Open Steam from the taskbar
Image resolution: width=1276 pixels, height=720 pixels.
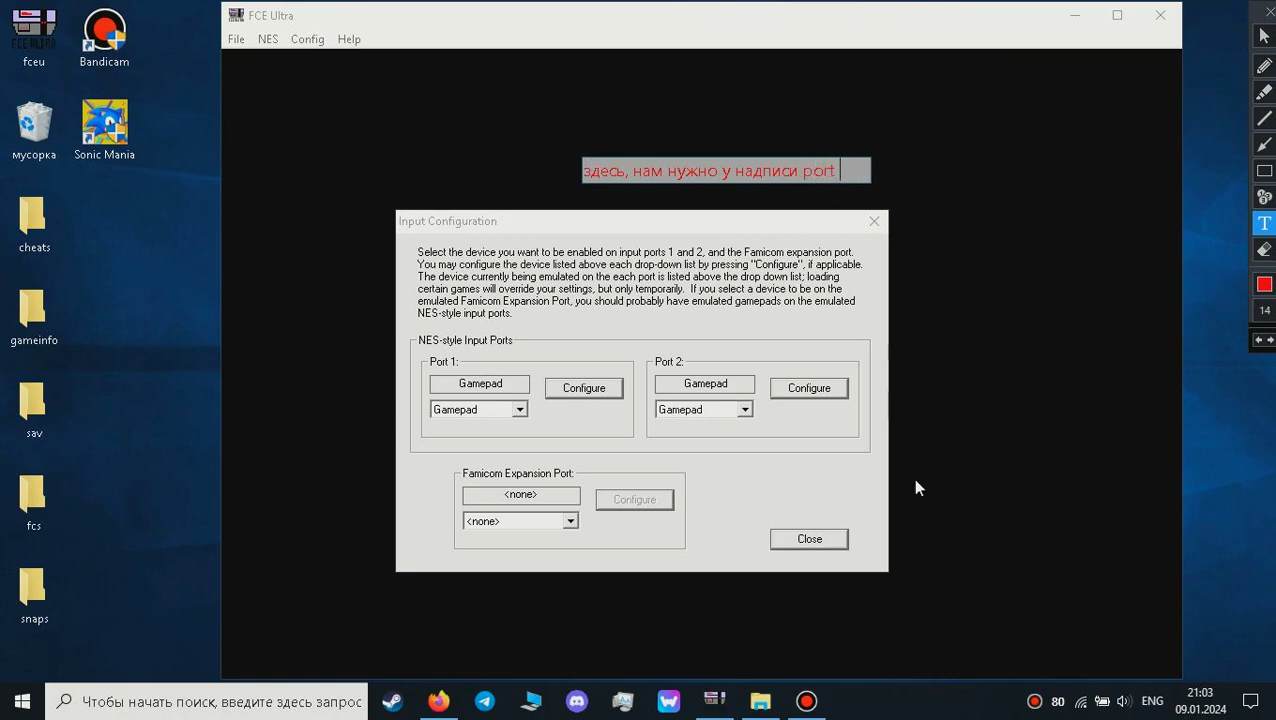click(393, 702)
